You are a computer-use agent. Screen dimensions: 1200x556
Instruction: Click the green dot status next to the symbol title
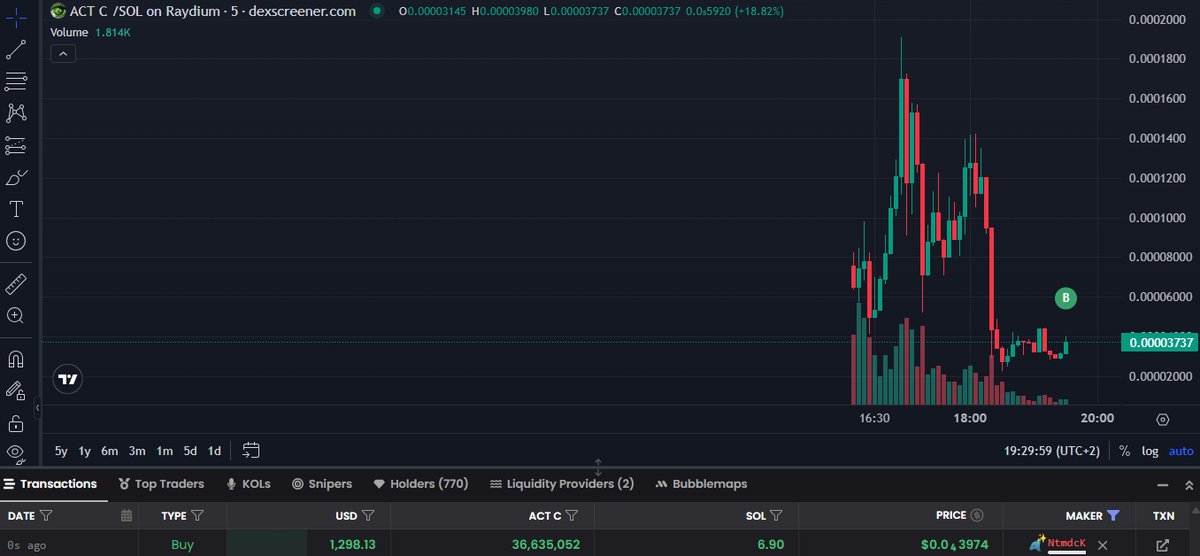(376, 11)
